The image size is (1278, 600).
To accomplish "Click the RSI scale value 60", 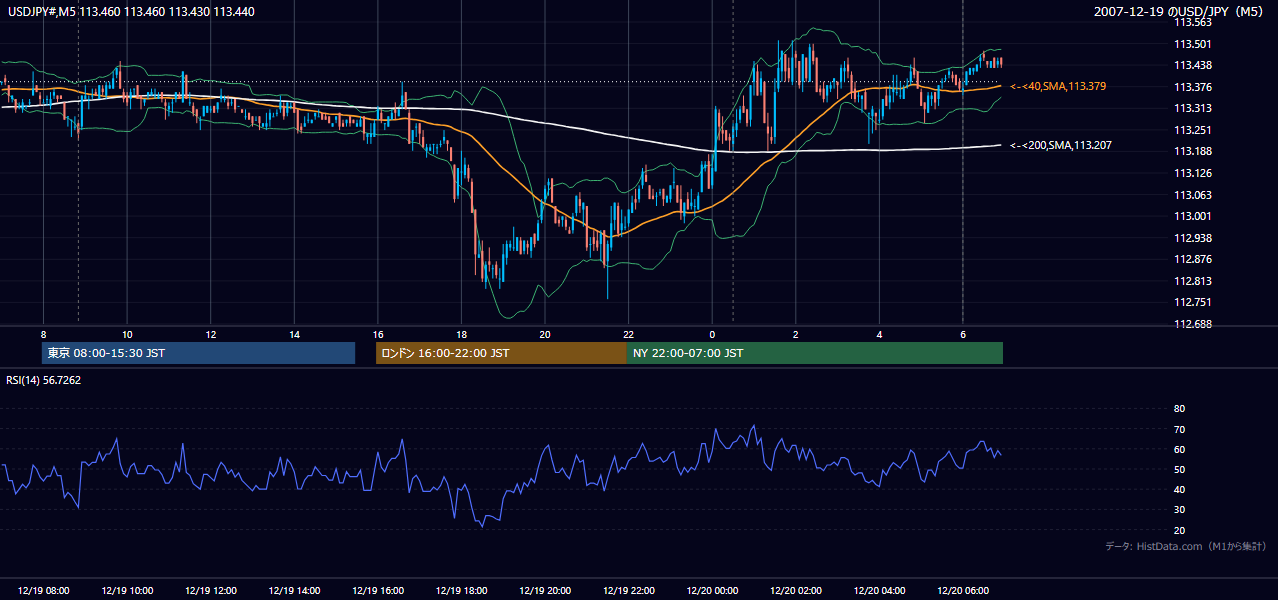I will pos(1179,449).
